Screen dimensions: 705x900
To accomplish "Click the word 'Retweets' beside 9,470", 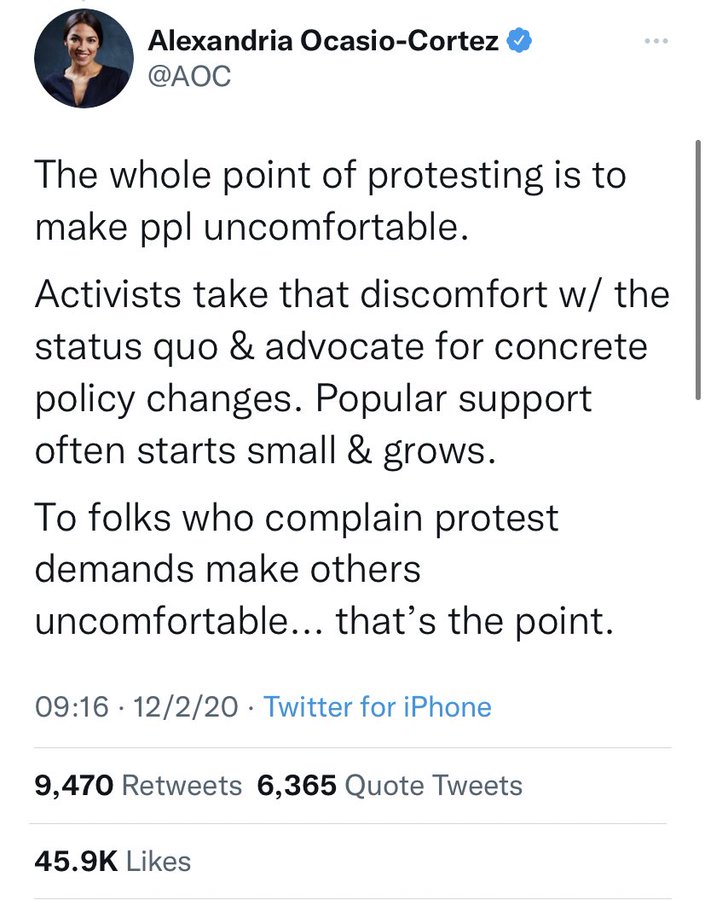I will click(182, 785).
